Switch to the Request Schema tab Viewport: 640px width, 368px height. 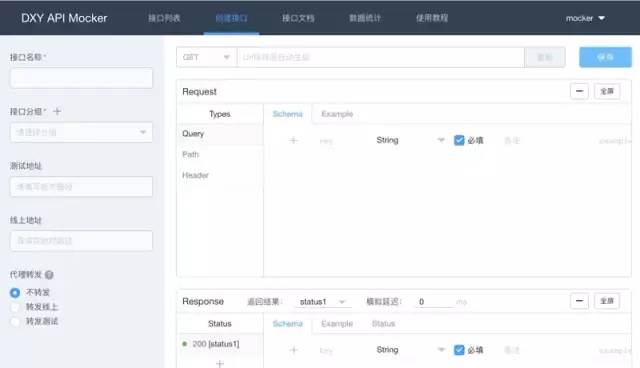(x=288, y=114)
